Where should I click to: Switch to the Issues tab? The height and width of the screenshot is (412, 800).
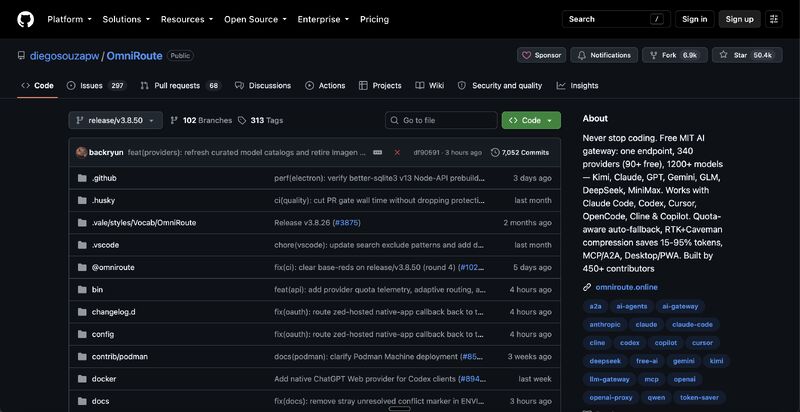coord(96,86)
